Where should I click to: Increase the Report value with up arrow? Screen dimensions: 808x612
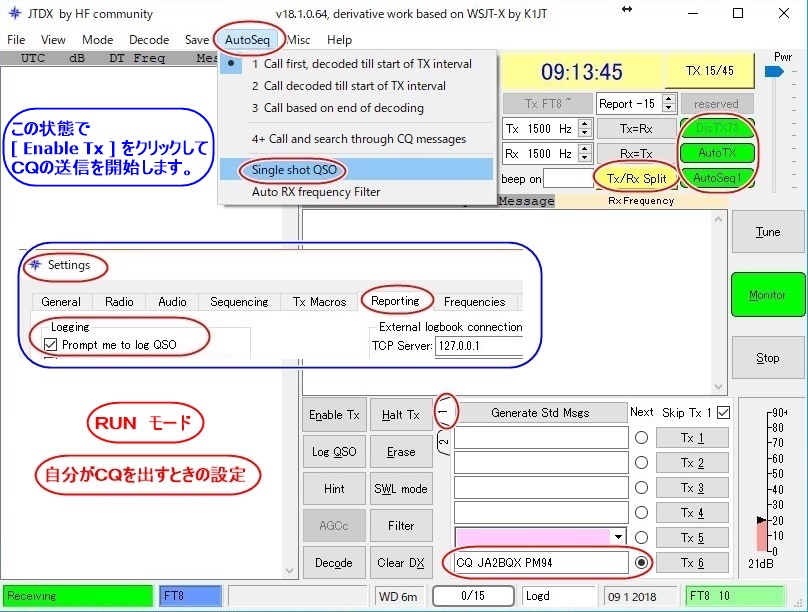[668, 98]
